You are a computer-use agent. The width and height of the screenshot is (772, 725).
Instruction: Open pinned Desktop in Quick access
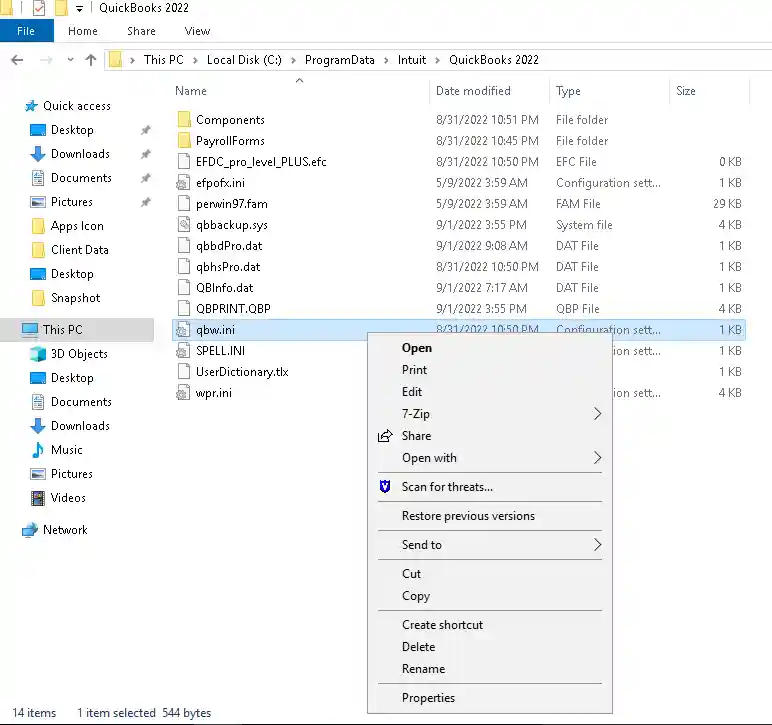tap(72, 130)
